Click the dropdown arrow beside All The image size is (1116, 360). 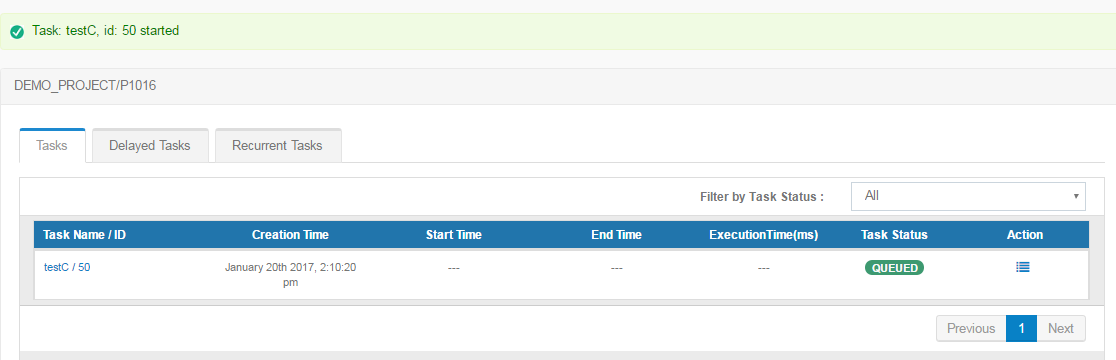(1075, 196)
